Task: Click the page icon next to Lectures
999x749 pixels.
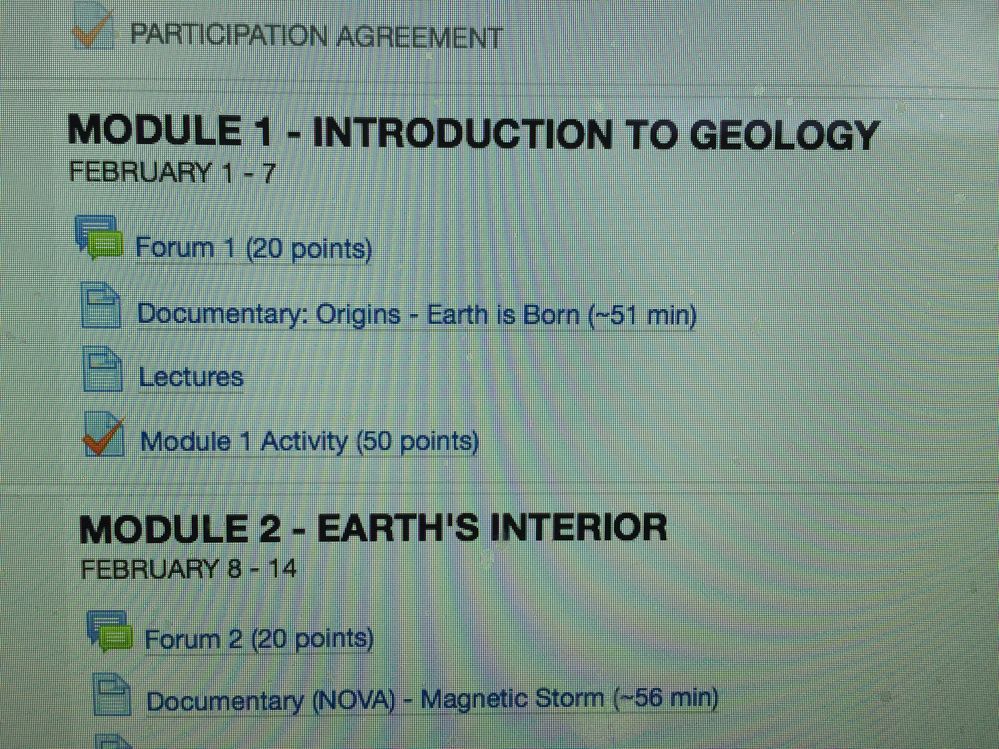Action: coord(102,371)
